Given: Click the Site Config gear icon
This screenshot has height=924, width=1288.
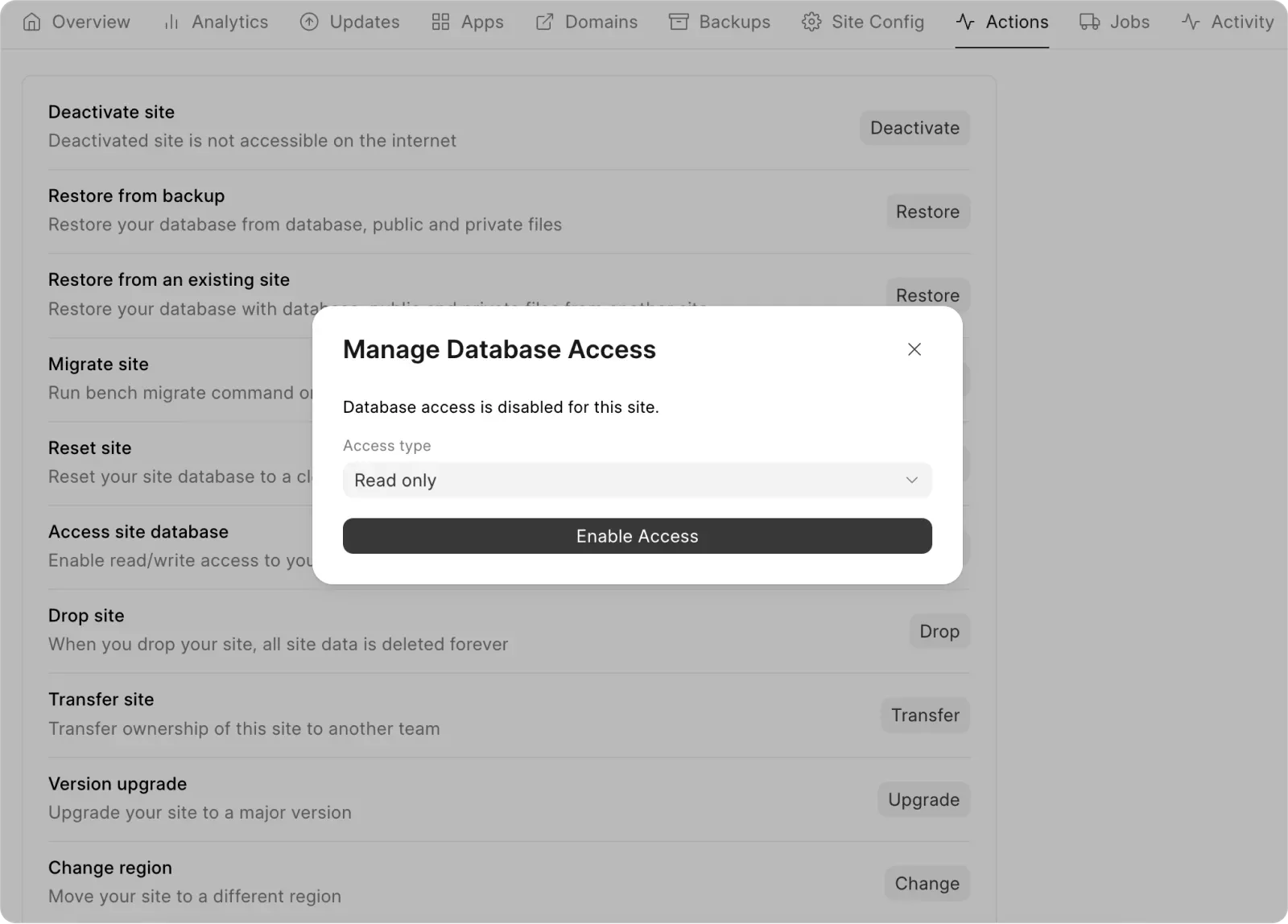Looking at the screenshot, I should pos(811,22).
